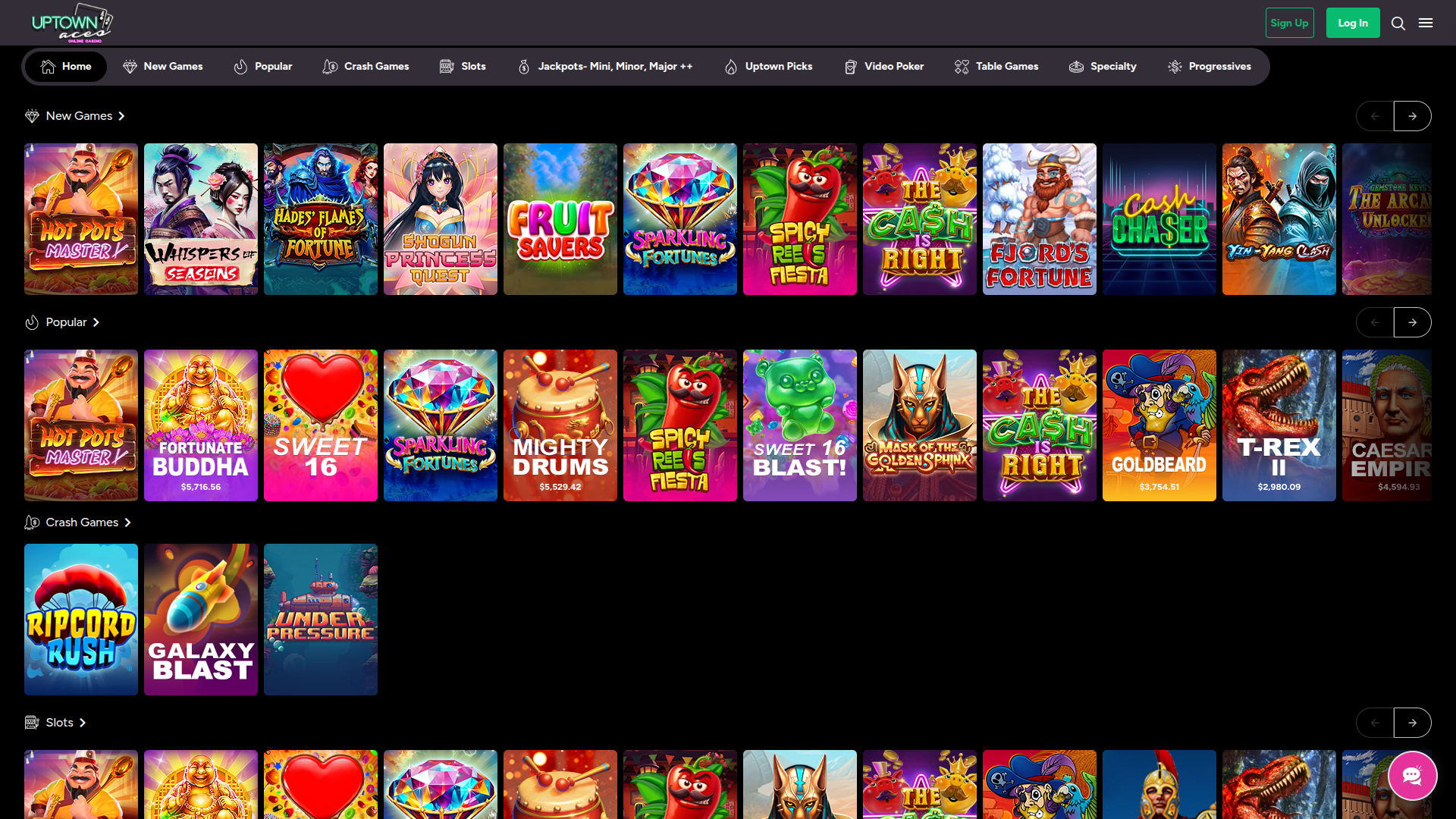Select the Uptown Picks nav item
Viewport: 1456px width, 819px height.
pos(767,67)
